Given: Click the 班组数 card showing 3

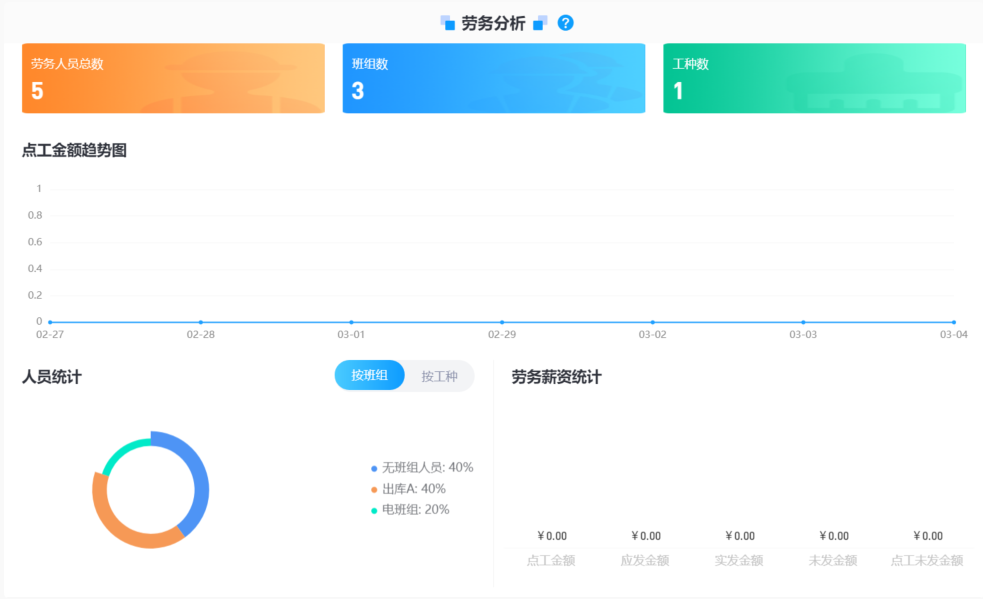Looking at the screenshot, I should (x=493, y=80).
